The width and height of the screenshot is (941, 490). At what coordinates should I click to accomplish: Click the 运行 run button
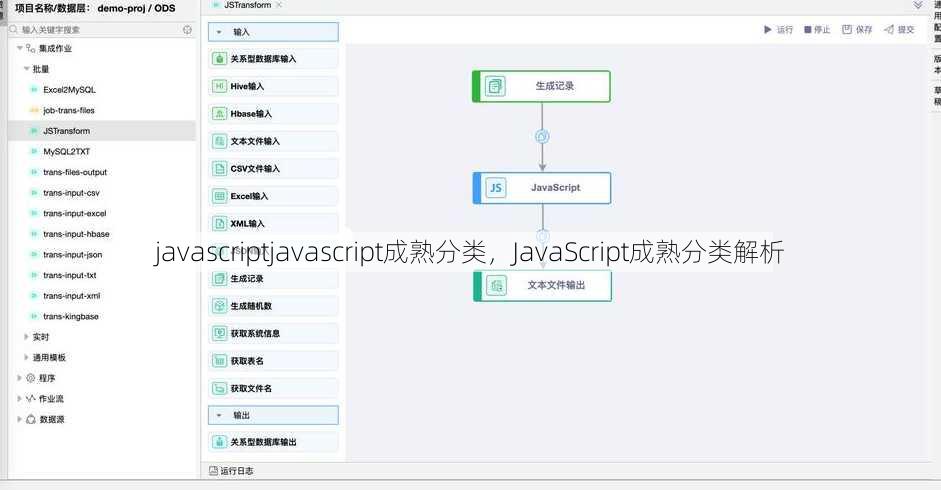(x=778, y=29)
